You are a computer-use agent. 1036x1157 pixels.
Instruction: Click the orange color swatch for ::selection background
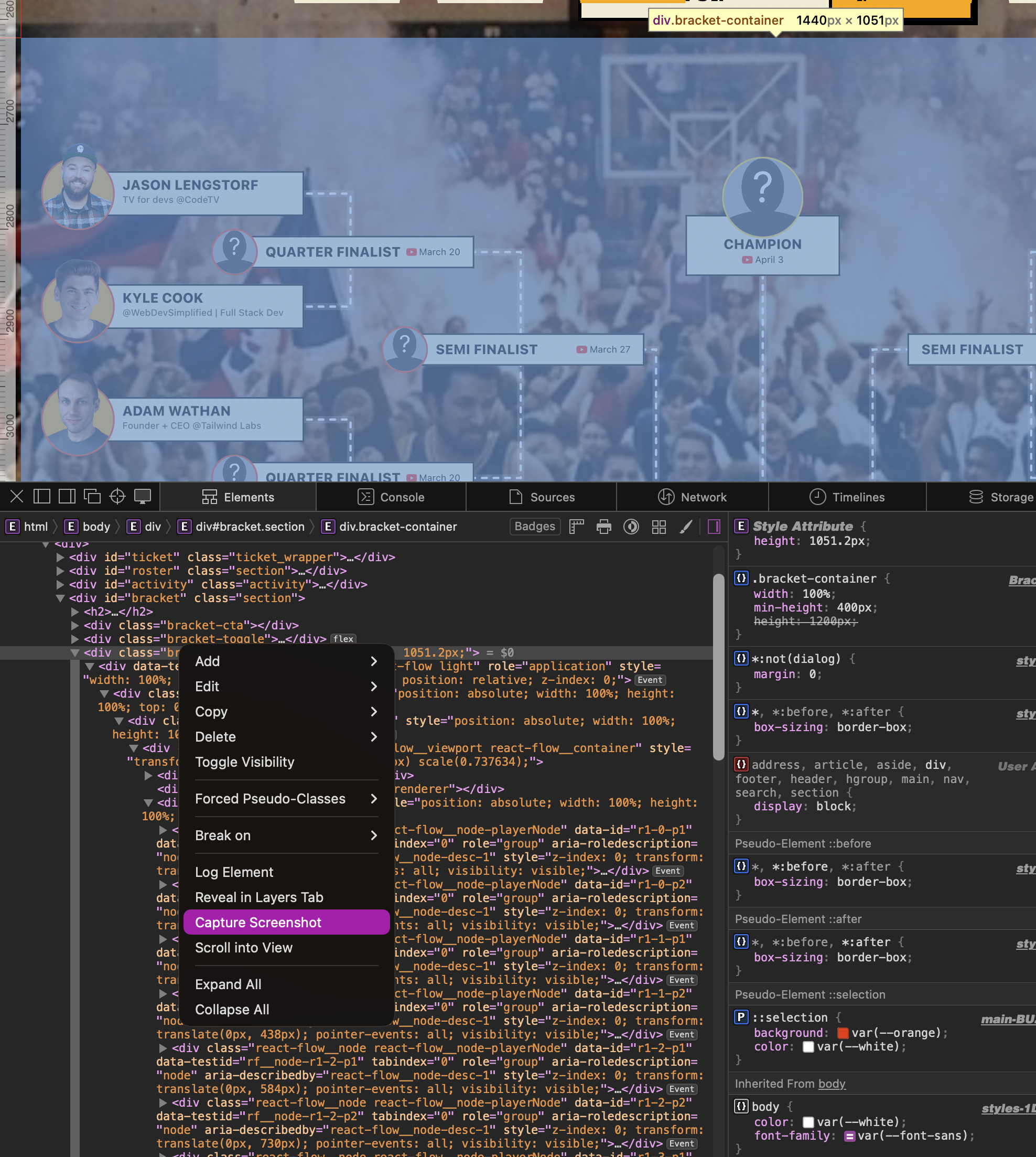pyautogui.click(x=844, y=1032)
